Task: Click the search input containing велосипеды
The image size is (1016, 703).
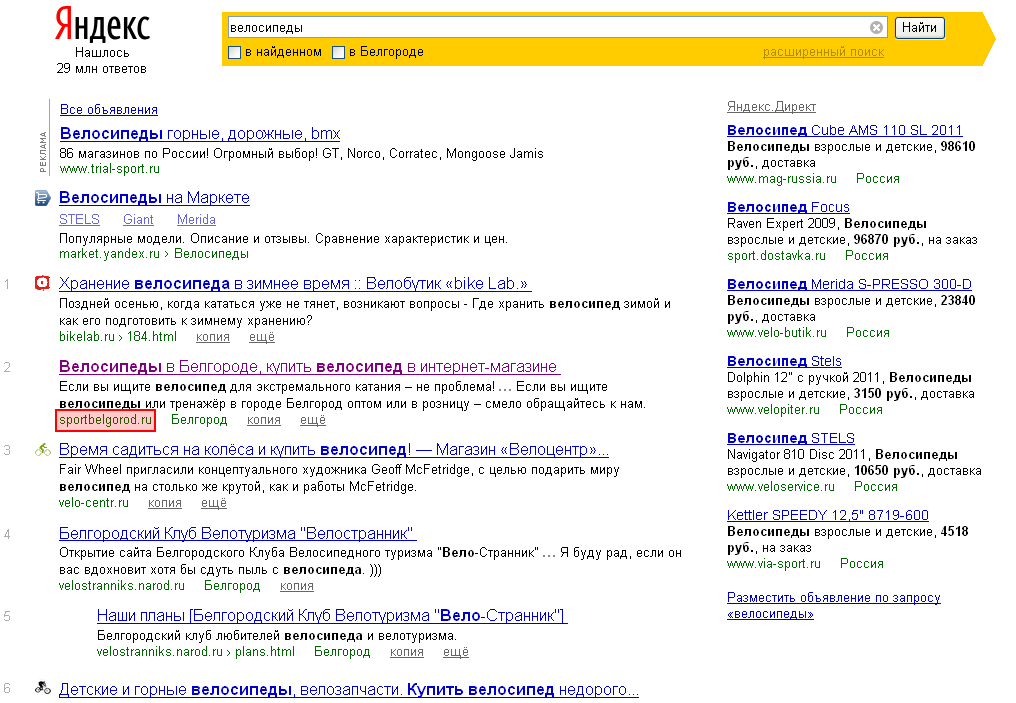Action: pyautogui.click(x=545, y=28)
